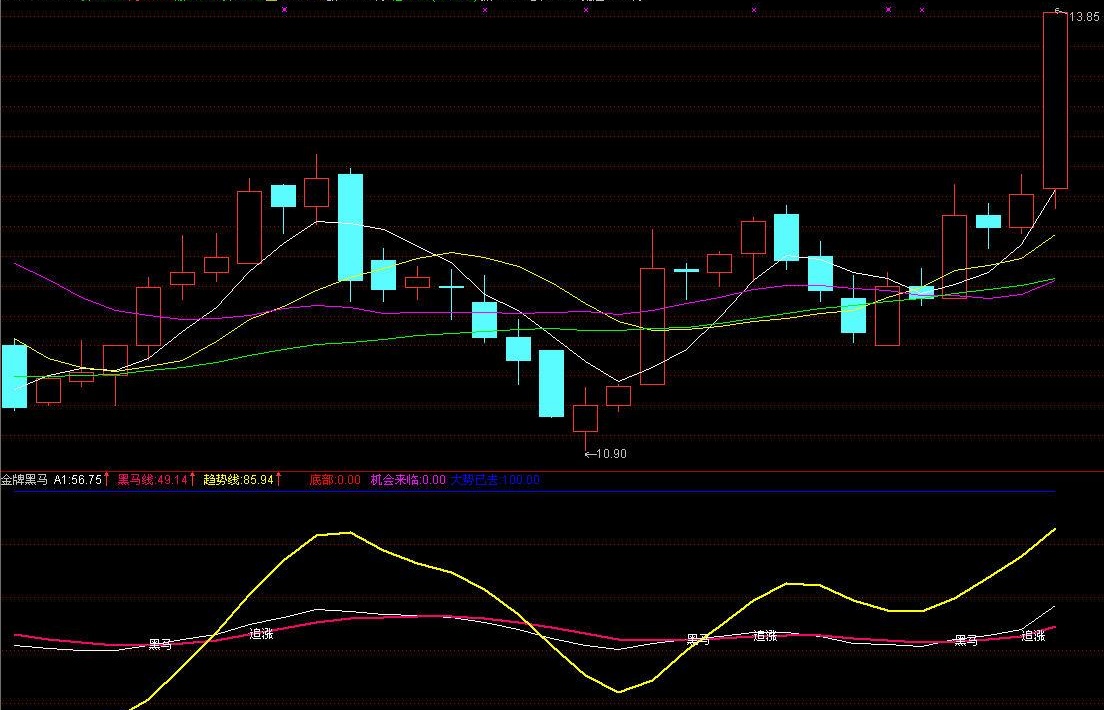1104x710 pixels.
Task: Select the red candlestick marked with 10.90 low
Action: coord(585,418)
